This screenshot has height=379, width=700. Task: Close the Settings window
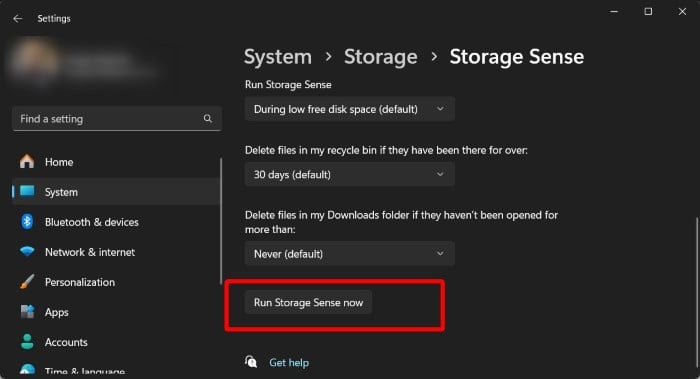point(682,12)
